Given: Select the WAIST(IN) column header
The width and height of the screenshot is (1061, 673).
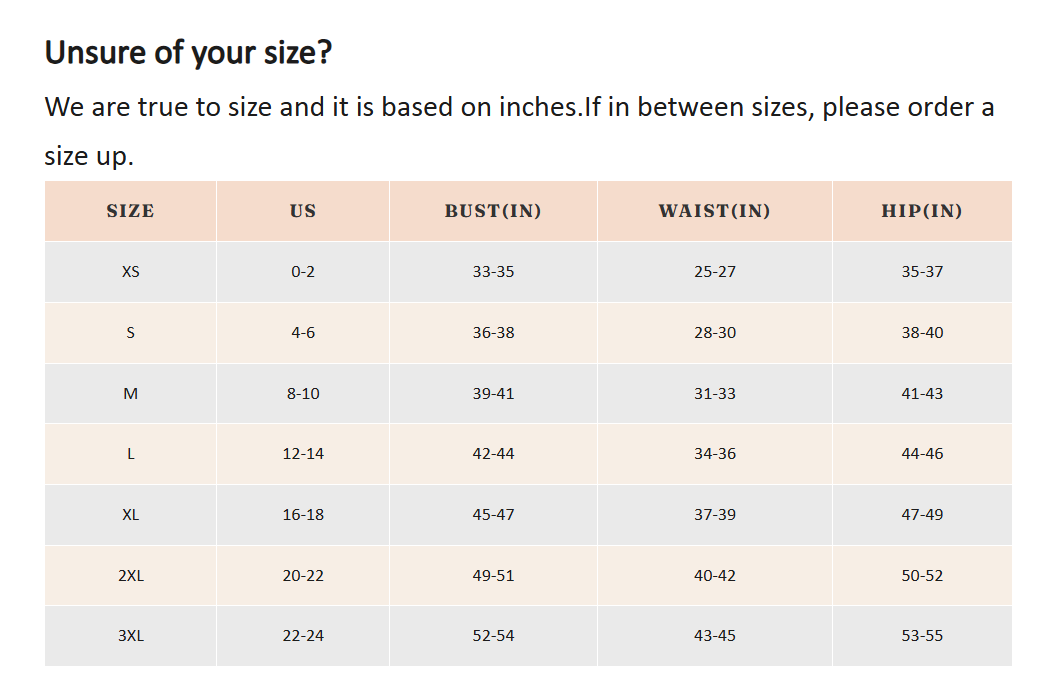Looking at the screenshot, I should coord(714,211).
